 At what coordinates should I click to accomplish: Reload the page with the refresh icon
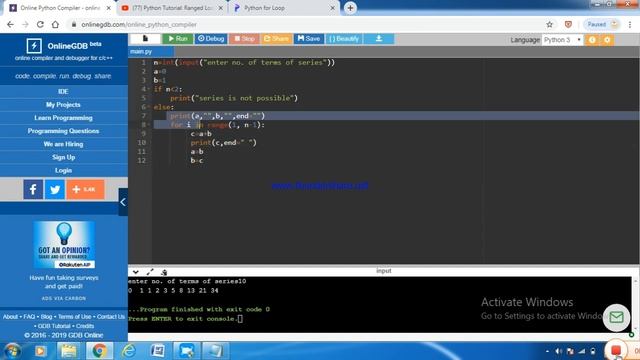pyautogui.click(x=40, y=24)
